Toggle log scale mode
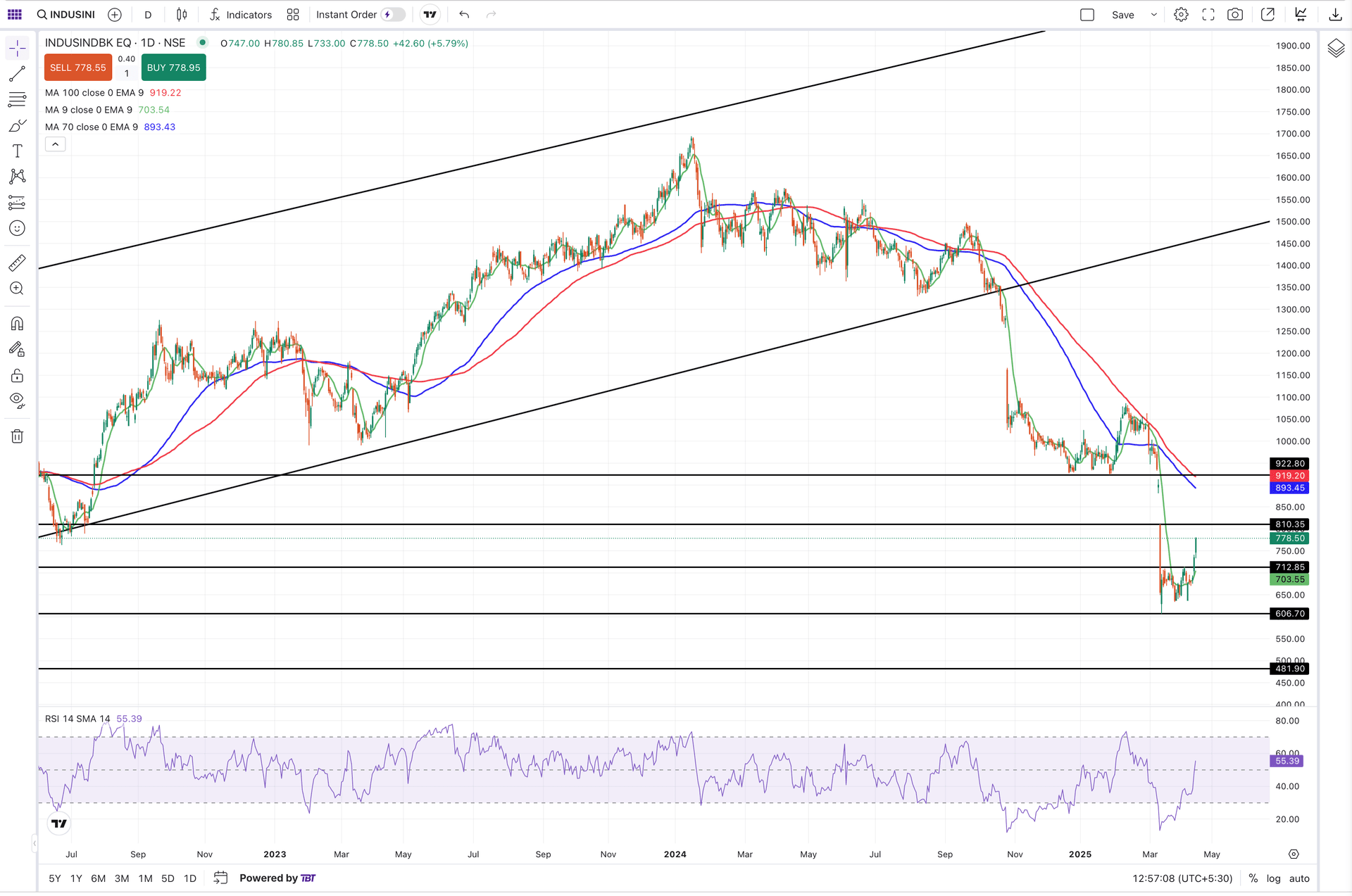Screen dimensions: 1352x896 1273,878
